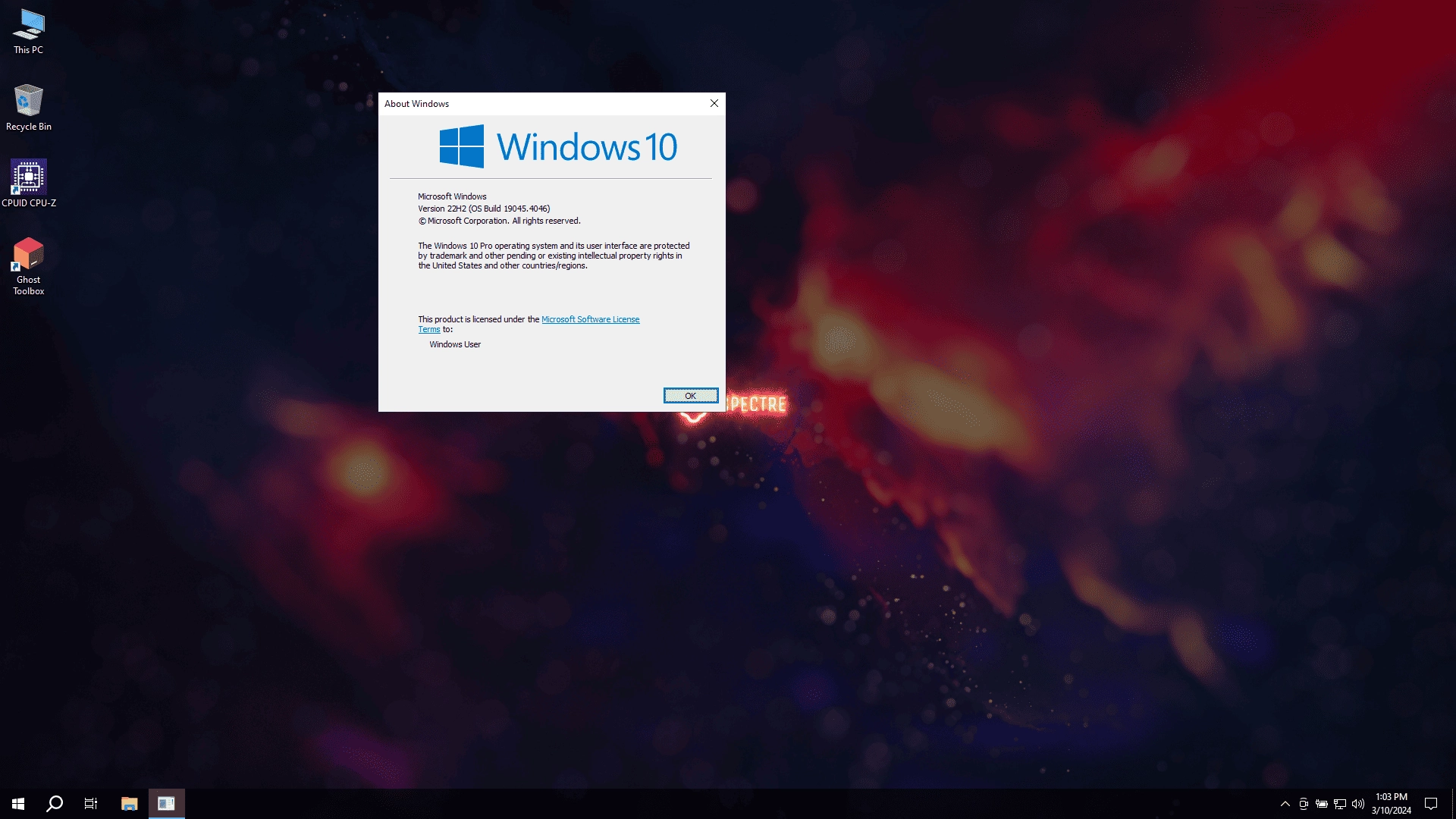Screen dimensions: 1456x819
Task: Select the Recycle Bin desktop icon
Action: tap(29, 108)
